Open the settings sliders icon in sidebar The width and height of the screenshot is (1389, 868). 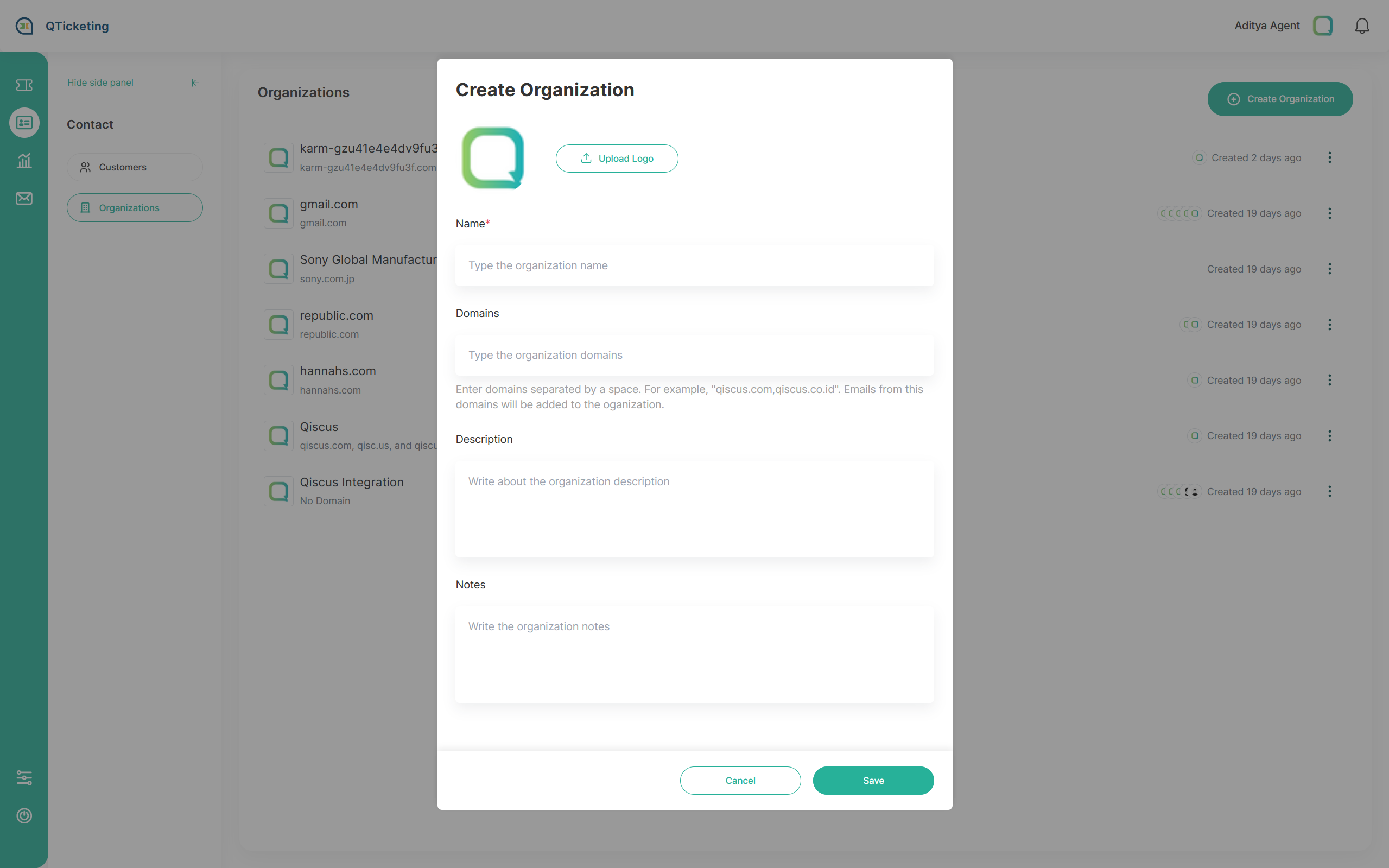[x=24, y=778]
